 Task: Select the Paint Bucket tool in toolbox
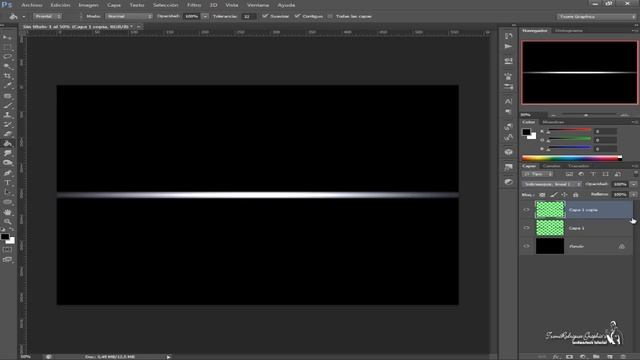coord(7,143)
